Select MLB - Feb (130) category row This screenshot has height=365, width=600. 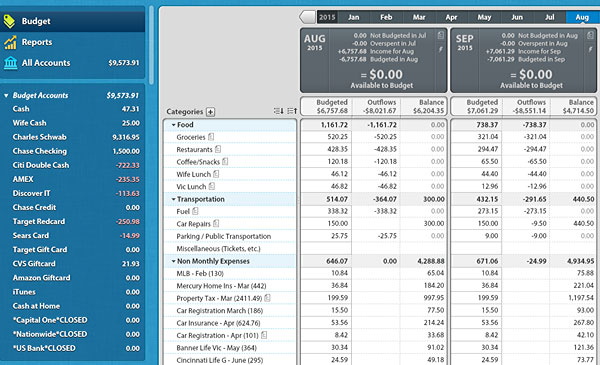point(230,273)
